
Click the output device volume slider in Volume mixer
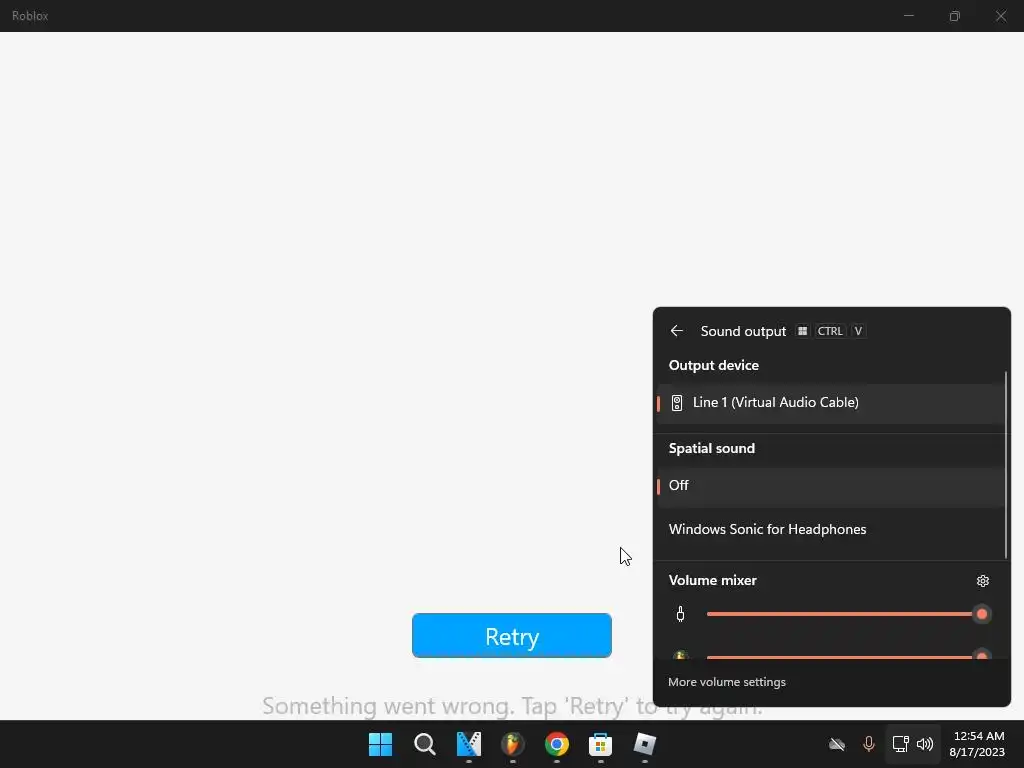(848, 614)
